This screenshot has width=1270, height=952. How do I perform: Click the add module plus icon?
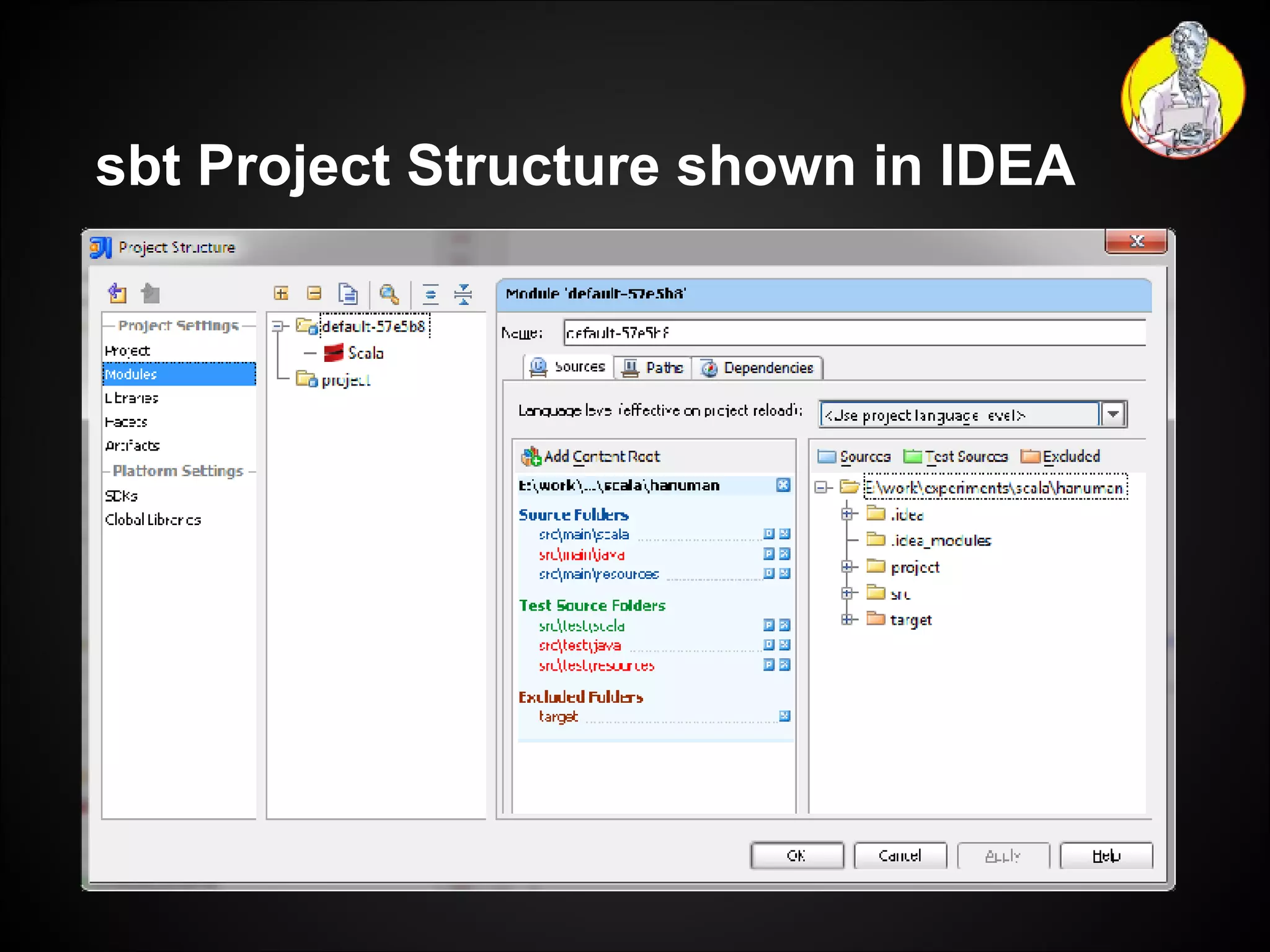282,293
